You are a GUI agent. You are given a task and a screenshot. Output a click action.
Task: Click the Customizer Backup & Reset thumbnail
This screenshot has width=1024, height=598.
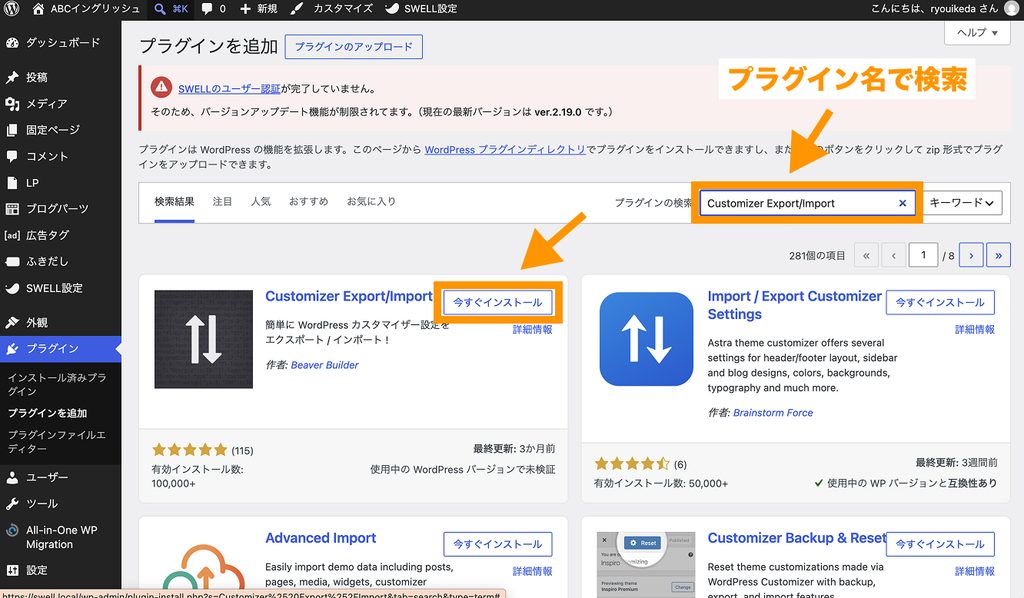tap(646, 563)
